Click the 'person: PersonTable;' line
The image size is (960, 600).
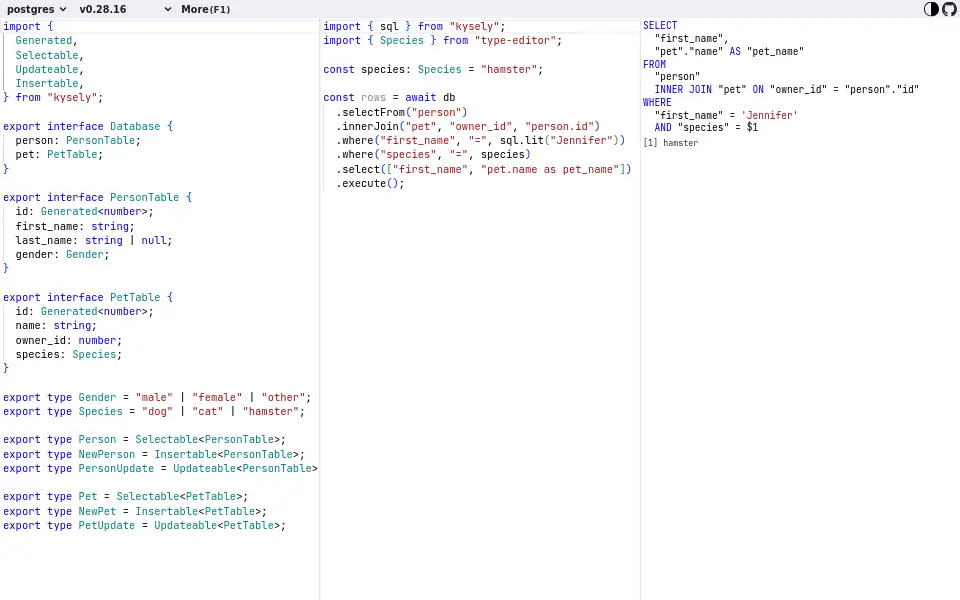click(78, 140)
